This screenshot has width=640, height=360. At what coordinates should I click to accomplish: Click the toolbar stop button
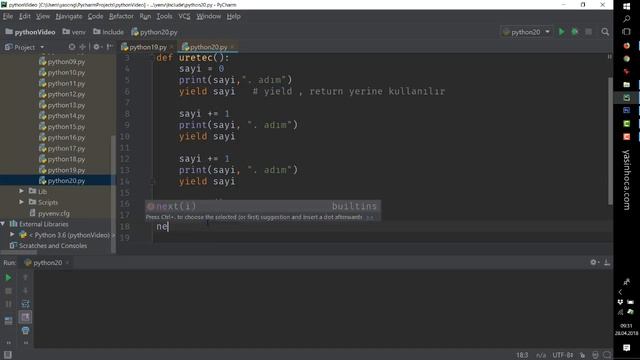(589, 32)
